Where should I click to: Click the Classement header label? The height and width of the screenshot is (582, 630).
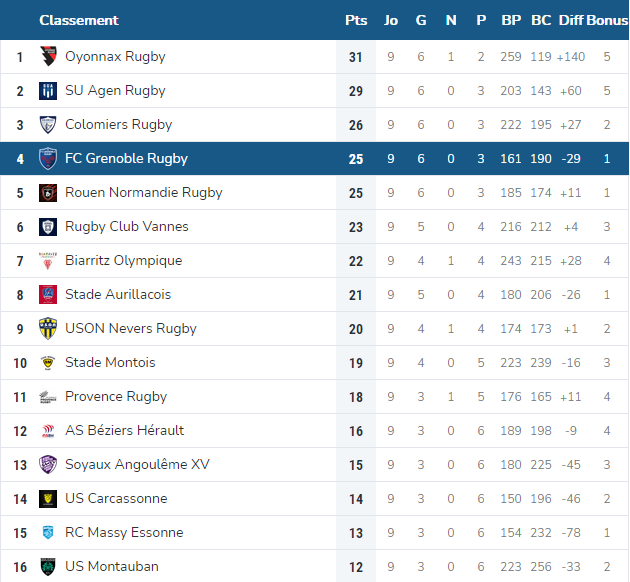coord(79,20)
